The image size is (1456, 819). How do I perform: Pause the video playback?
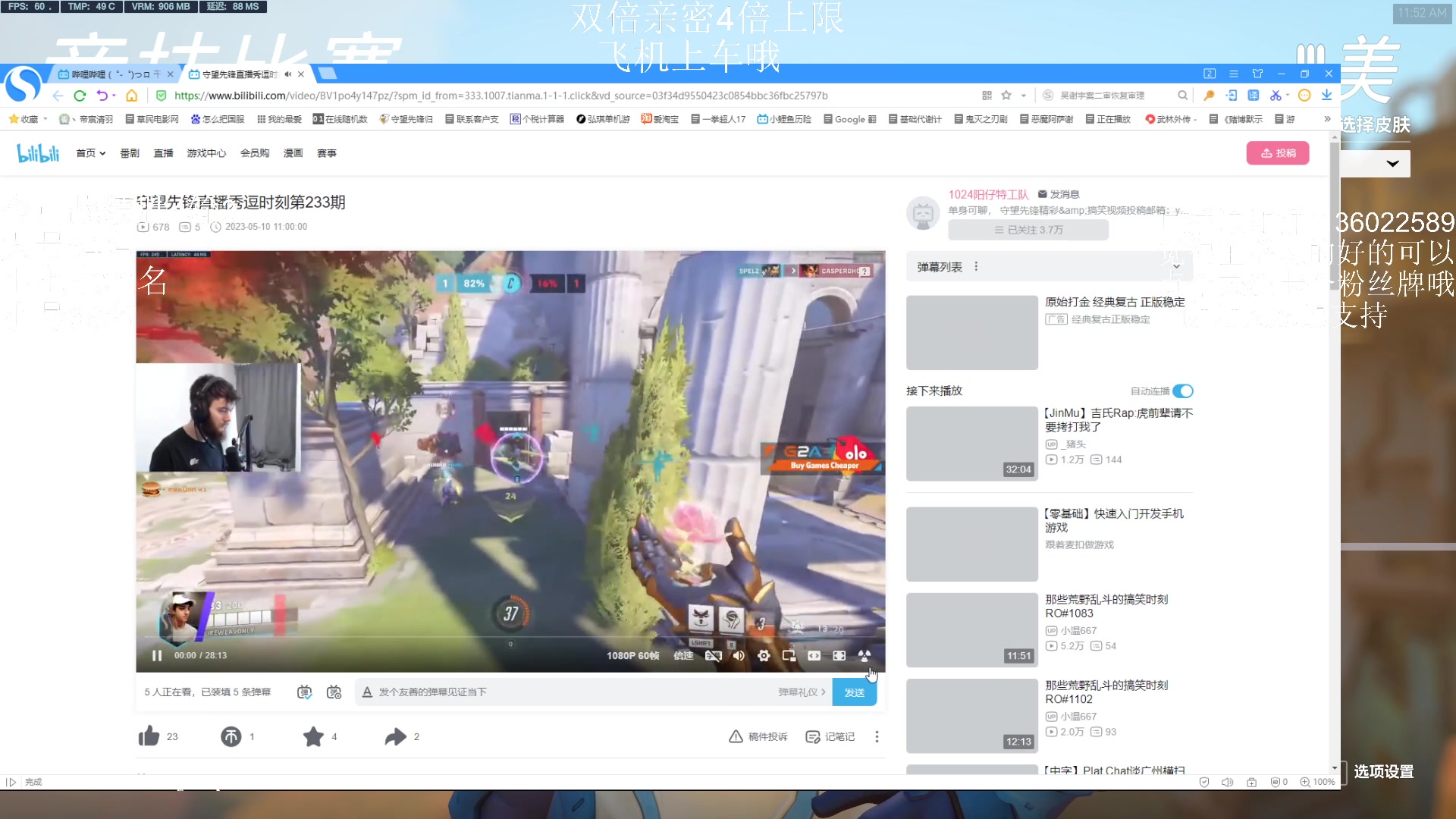coord(157,656)
